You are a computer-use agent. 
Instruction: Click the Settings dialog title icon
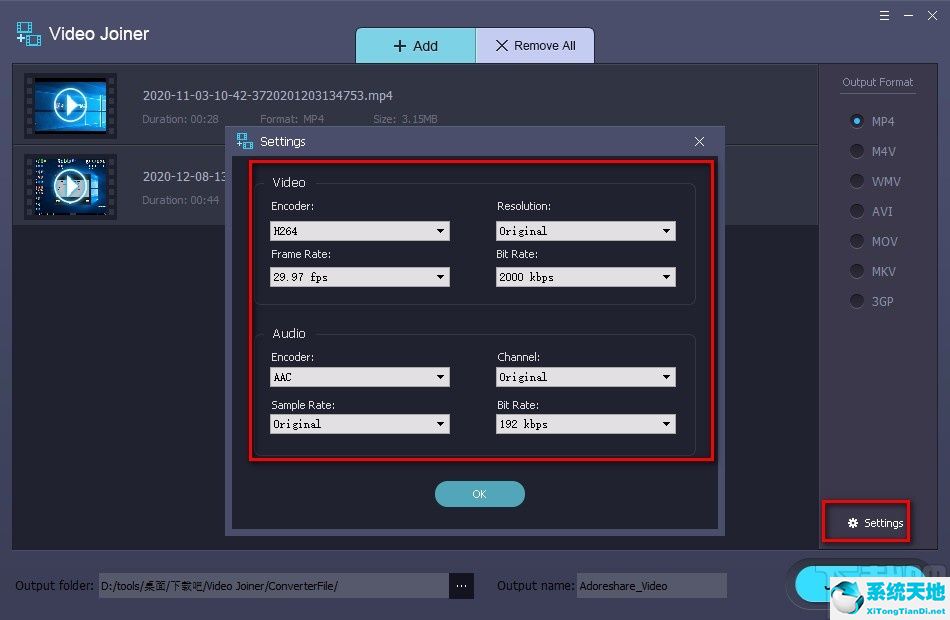click(x=244, y=142)
